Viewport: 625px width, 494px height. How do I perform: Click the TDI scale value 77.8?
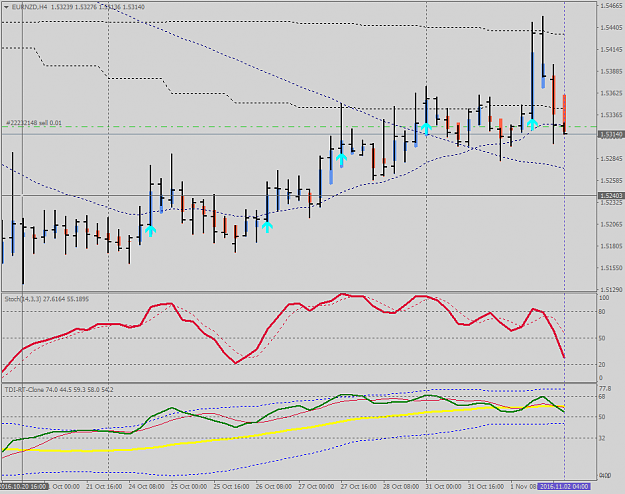tap(605, 389)
